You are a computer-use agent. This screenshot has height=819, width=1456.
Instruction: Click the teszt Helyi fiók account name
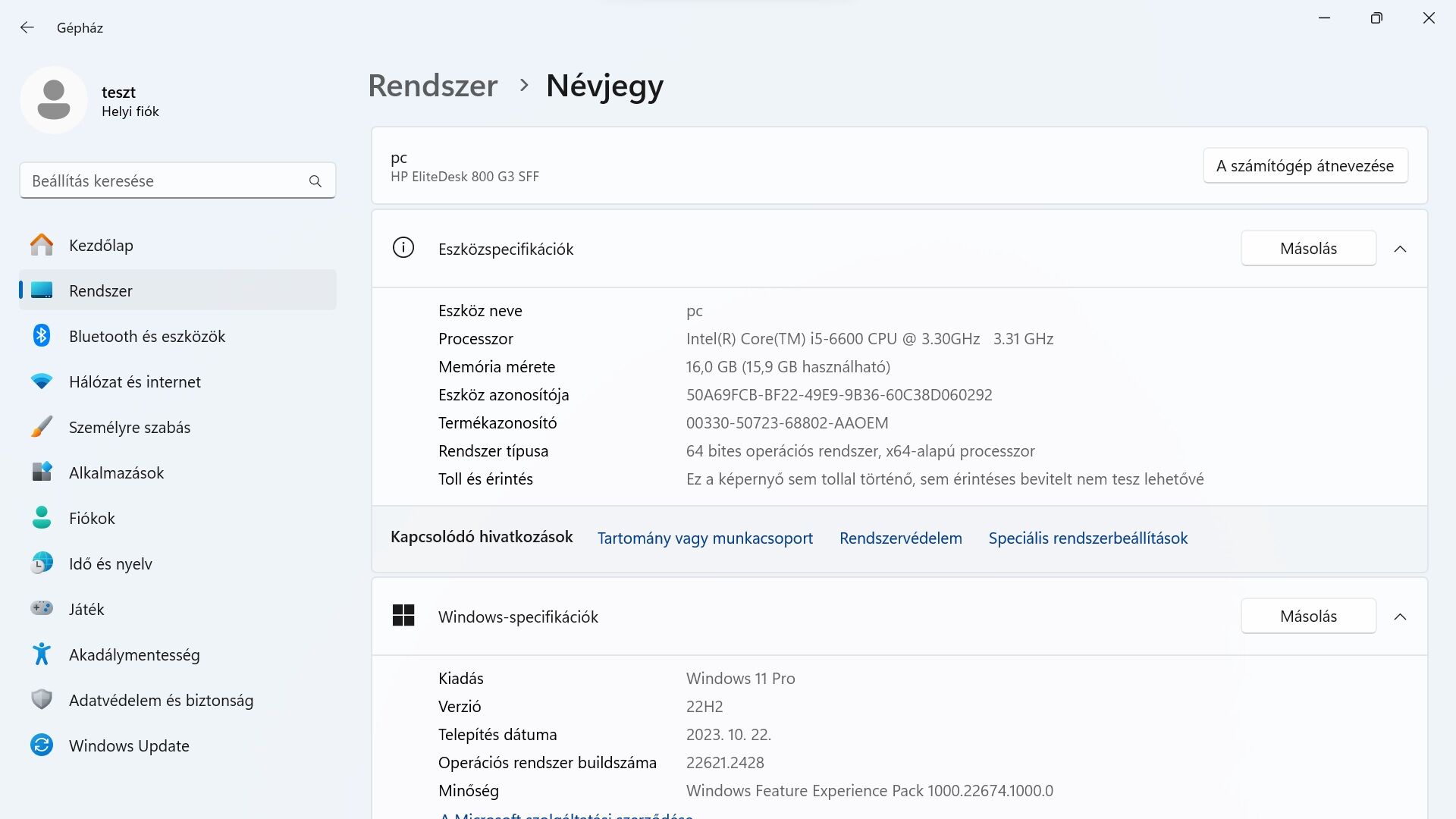point(130,102)
